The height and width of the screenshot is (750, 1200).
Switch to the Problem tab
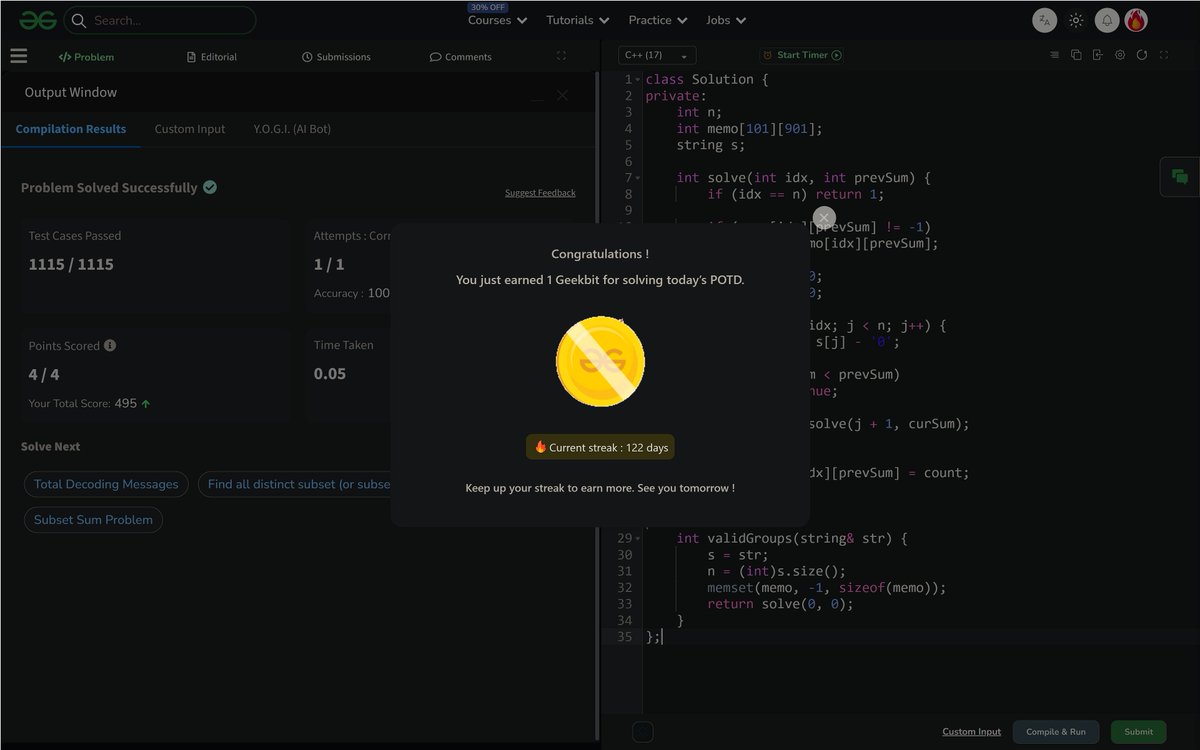click(86, 57)
